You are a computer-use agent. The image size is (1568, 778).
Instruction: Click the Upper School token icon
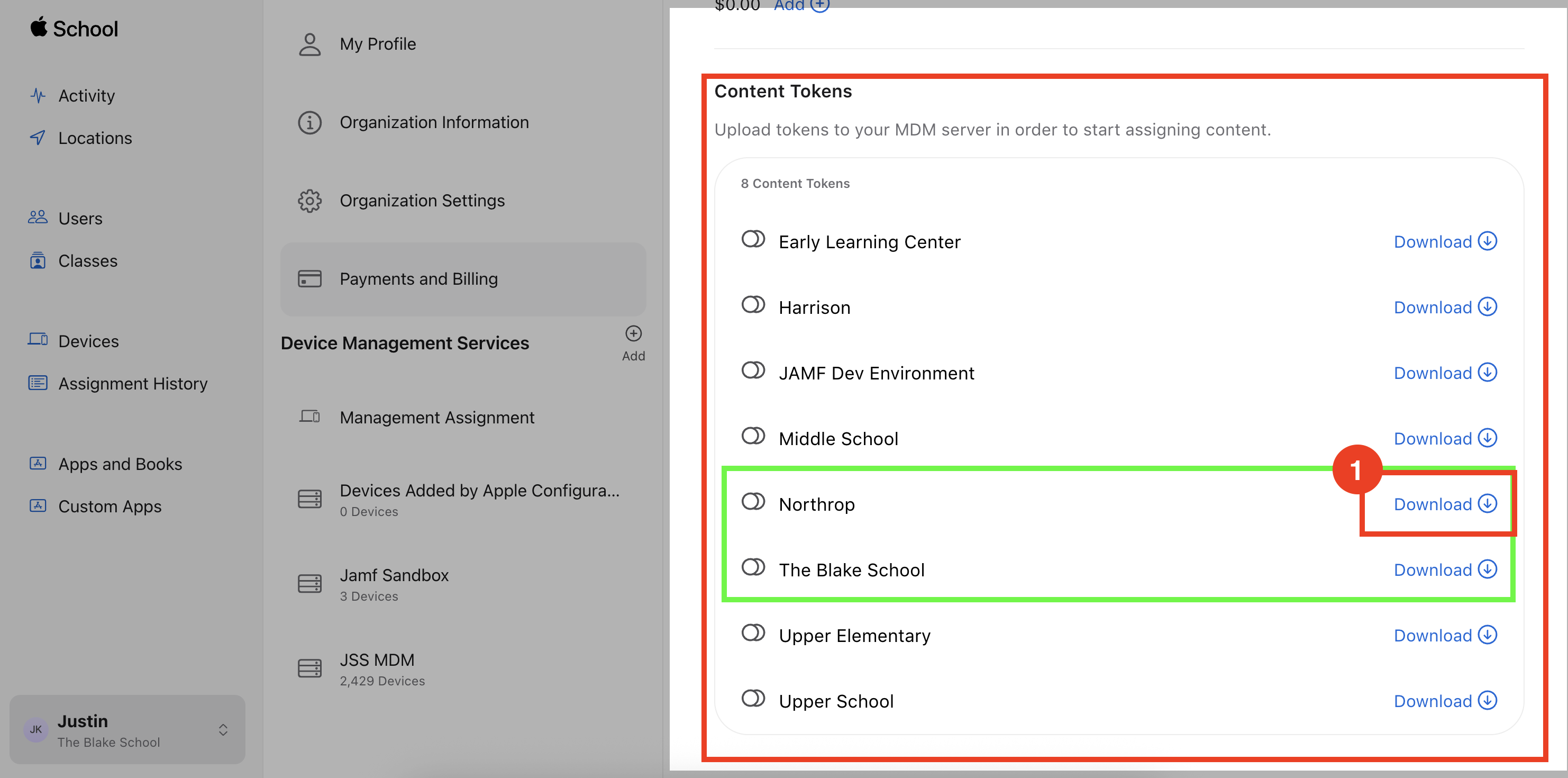tap(753, 698)
